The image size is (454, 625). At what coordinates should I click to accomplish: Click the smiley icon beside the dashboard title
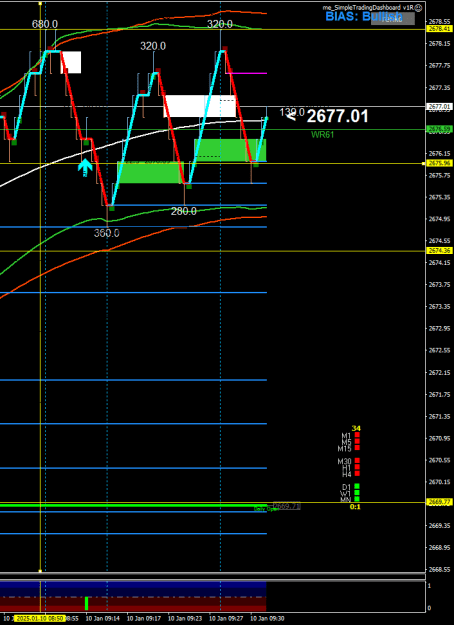[418, 7]
